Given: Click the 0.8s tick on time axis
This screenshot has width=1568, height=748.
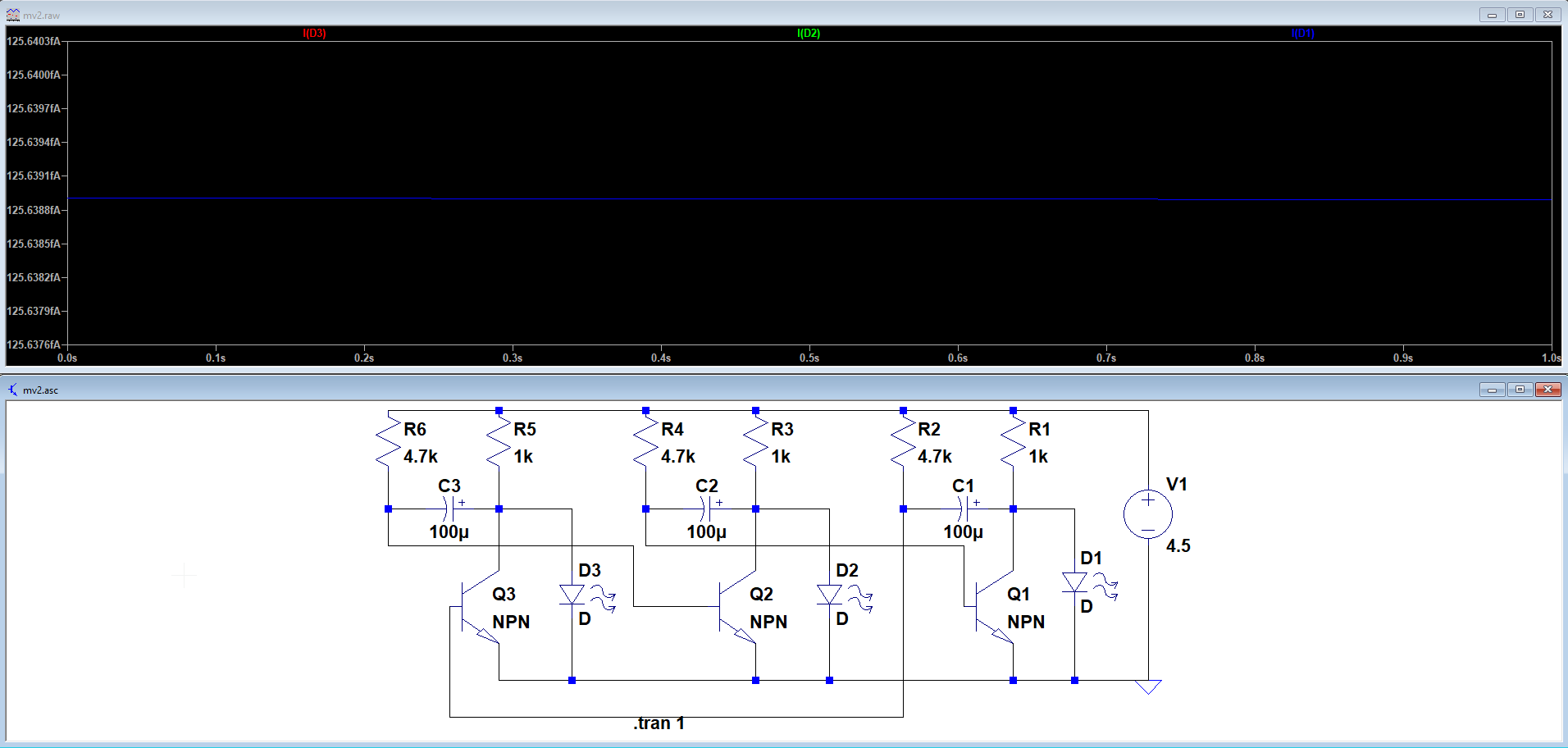Looking at the screenshot, I should point(1255,358).
